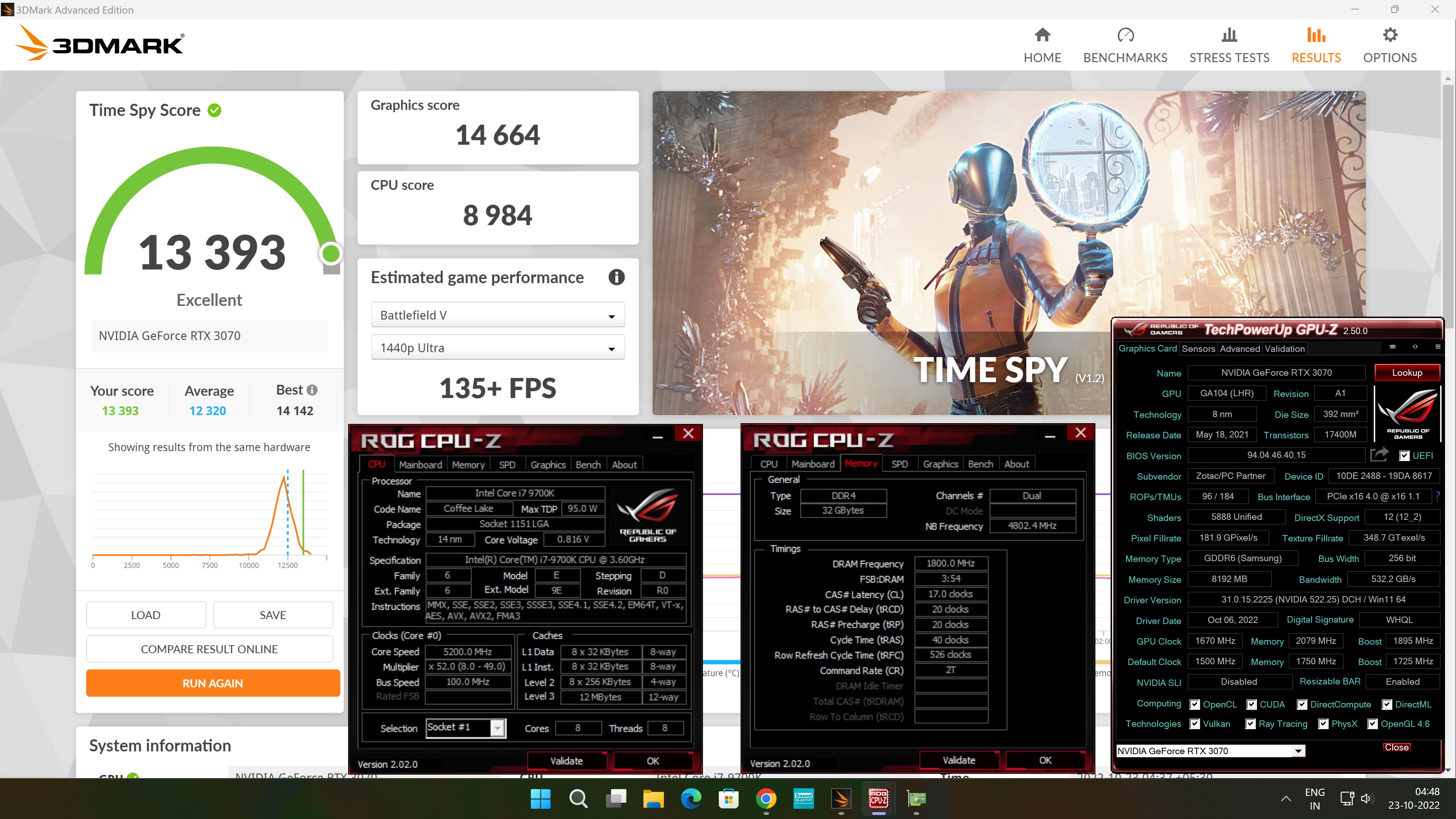The width and height of the screenshot is (1456, 819).
Task: Open the Graphics tab in the CPU-Z Memory window
Action: (940, 464)
